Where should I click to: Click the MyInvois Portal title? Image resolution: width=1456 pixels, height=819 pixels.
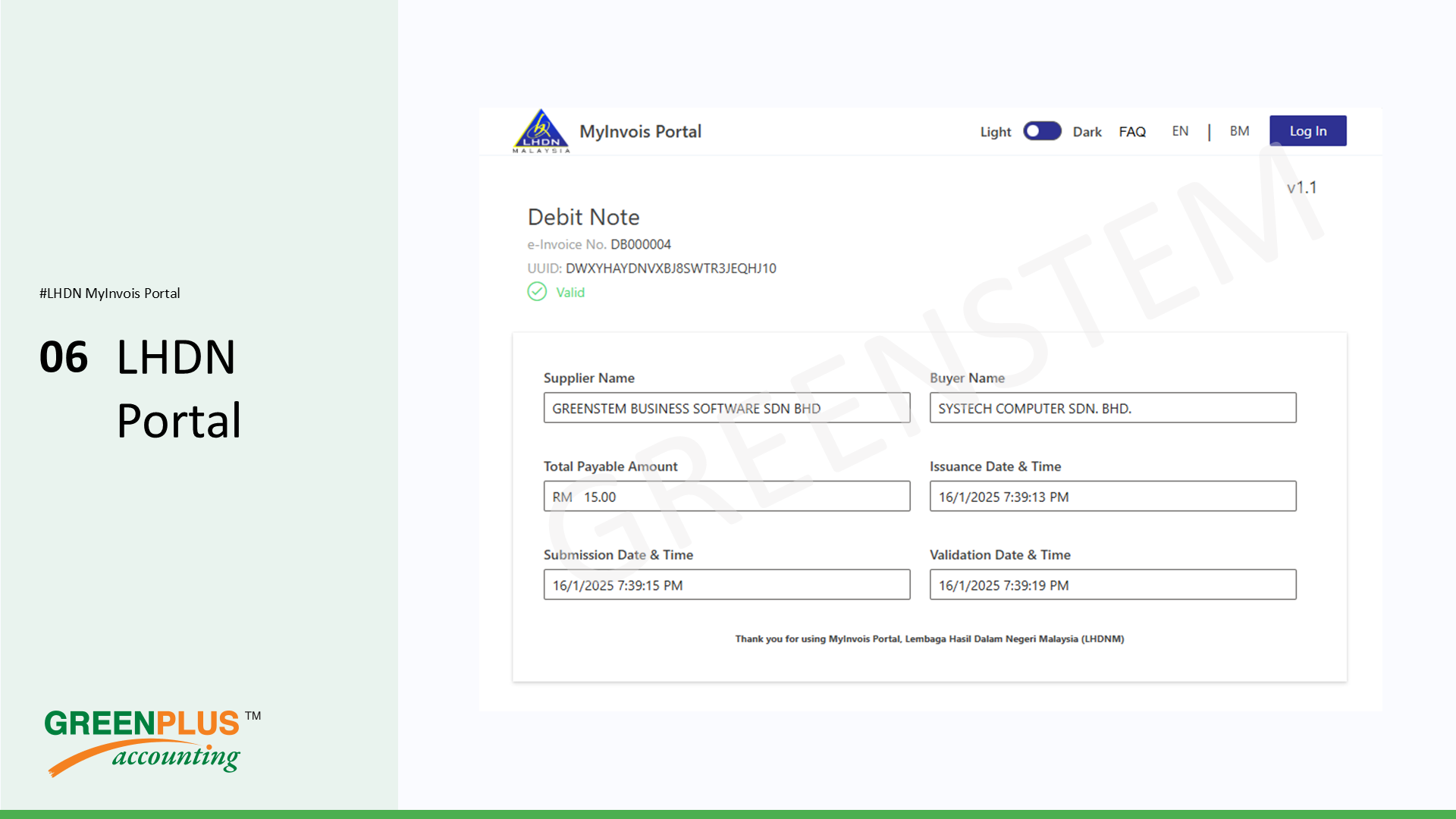pyautogui.click(x=641, y=132)
